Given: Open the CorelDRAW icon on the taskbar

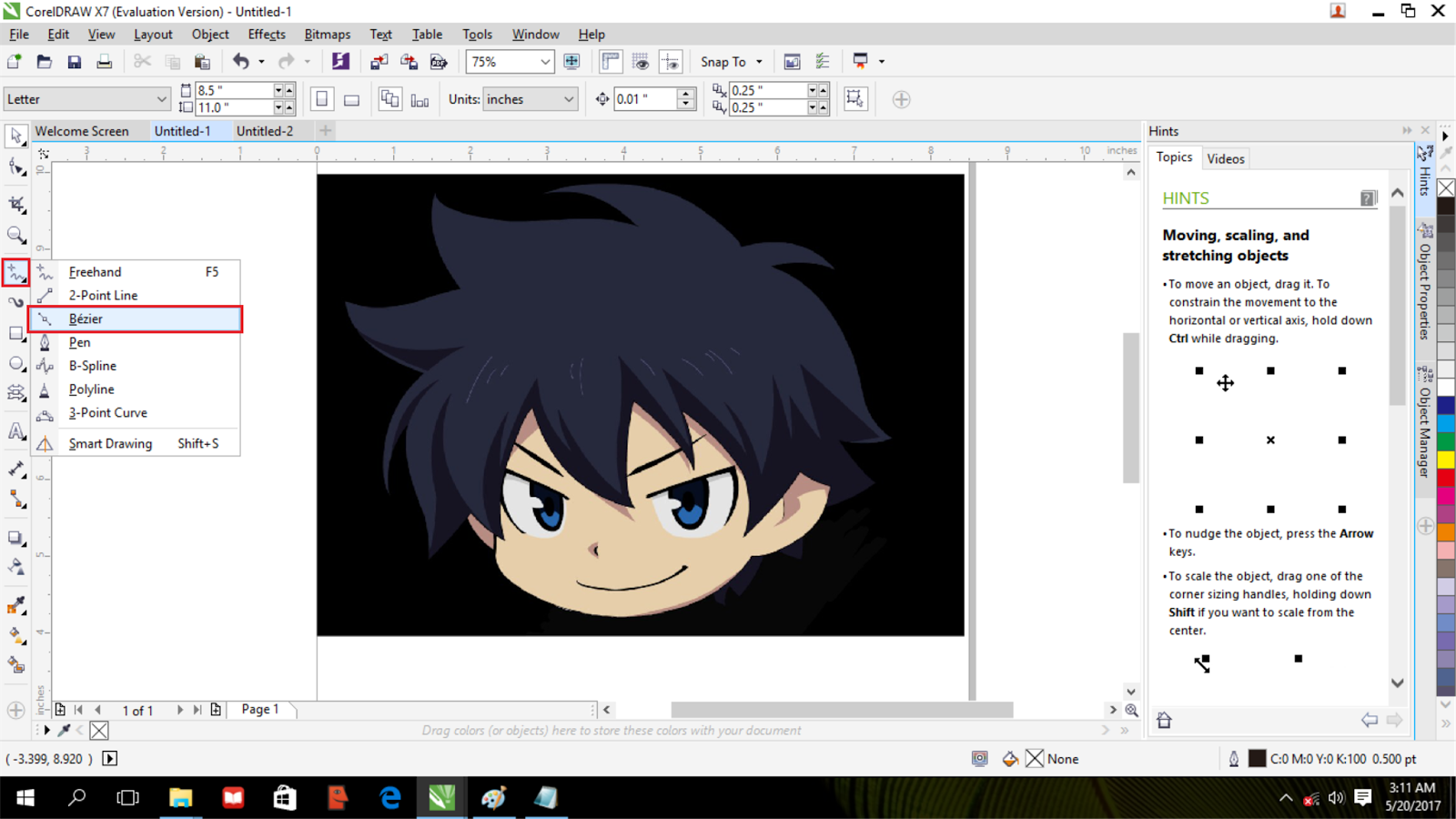Looking at the screenshot, I should coord(441,798).
